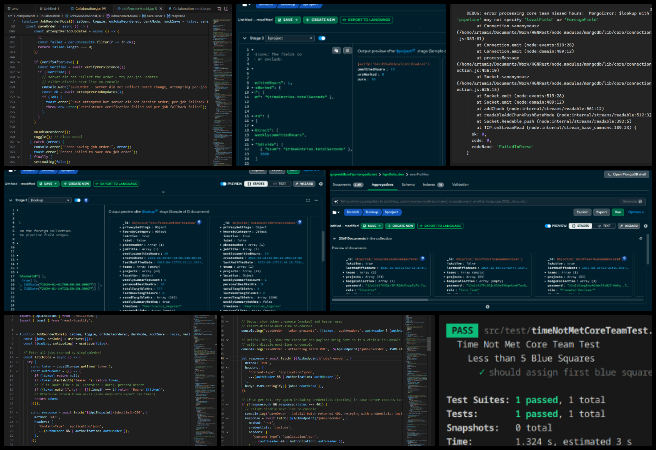Copy the $project stage editor code
The image size is (656, 450).
point(336,51)
